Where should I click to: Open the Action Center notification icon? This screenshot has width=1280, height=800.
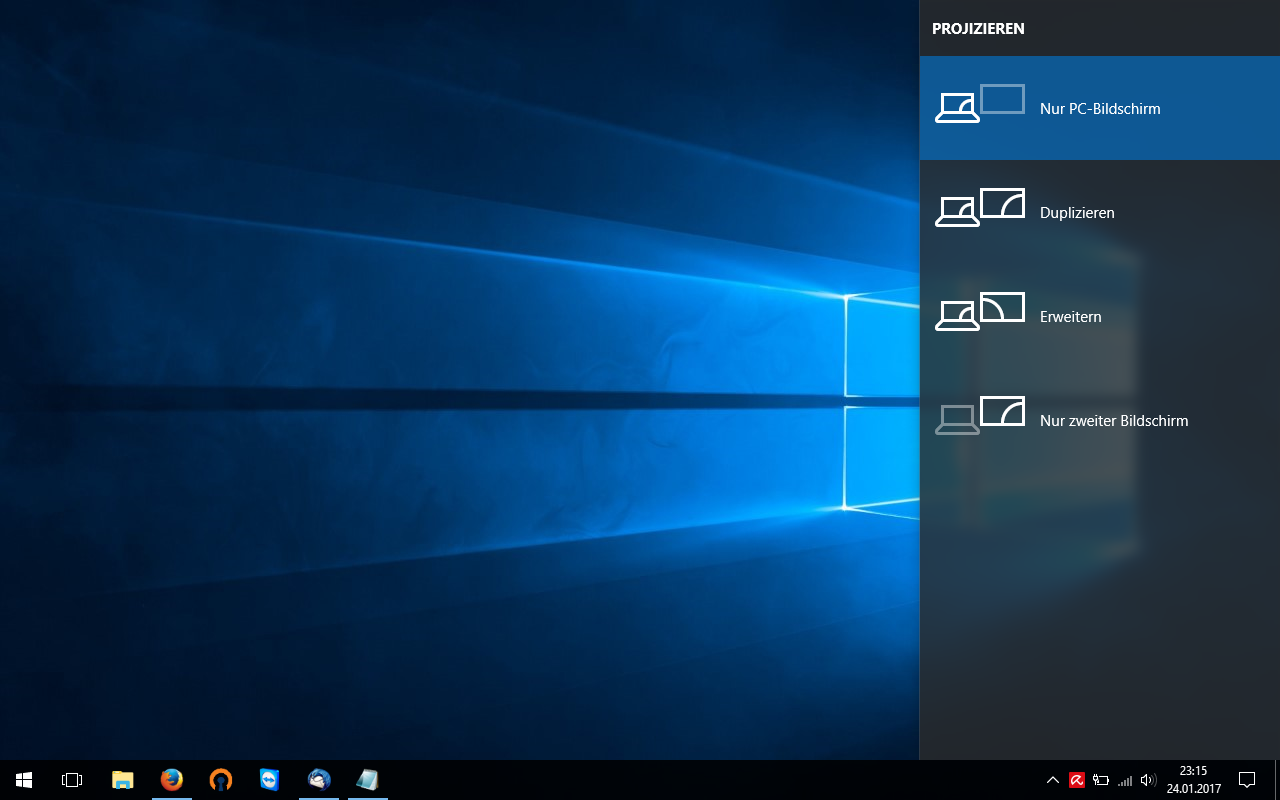point(1246,780)
